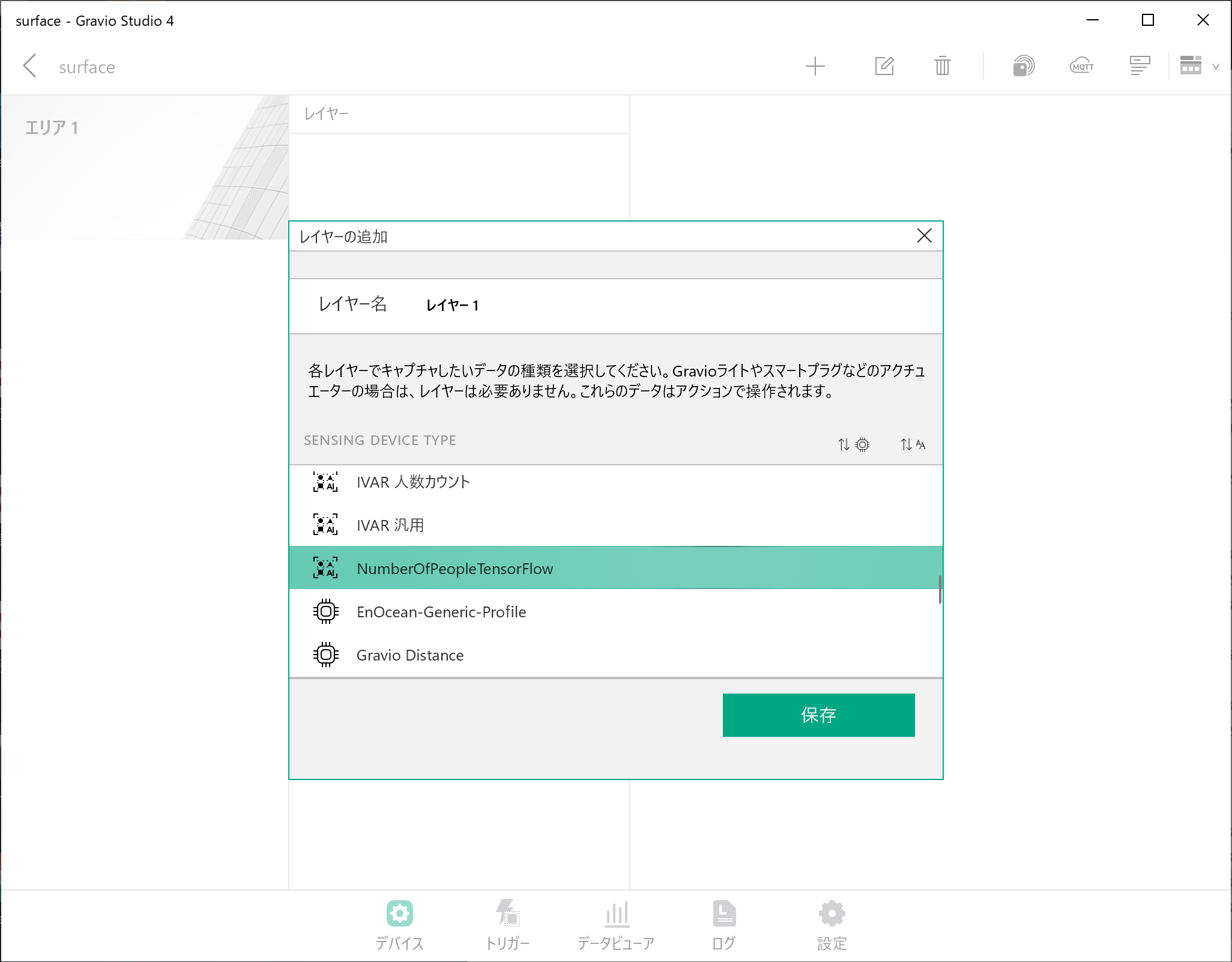Close the レイヤーの追加 dialog
Image resolution: width=1232 pixels, height=962 pixels.
pyautogui.click(x=924, y=236)
